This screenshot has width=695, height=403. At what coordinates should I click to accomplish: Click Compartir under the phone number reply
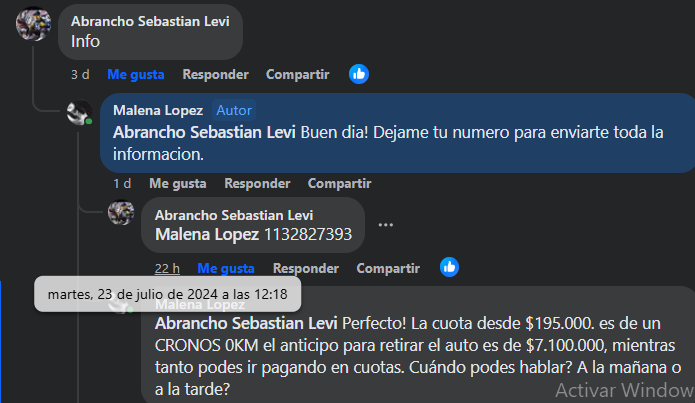click(x=388, y=268)
